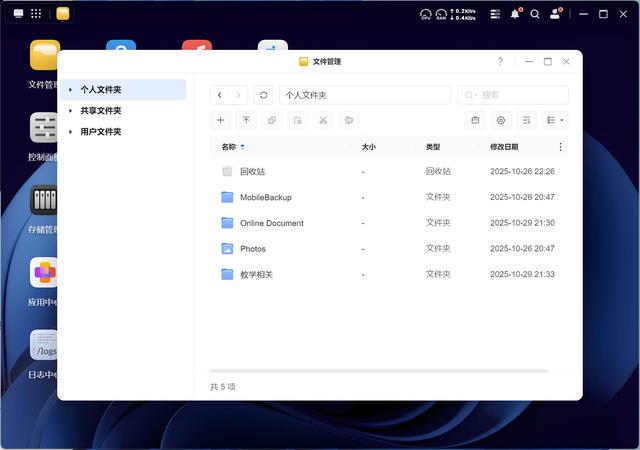This screenshot has height=450, width=640.
Task: Expand 个人文件夹 tree node arrow
Action: pyautogui.click(x=71, y=89)
